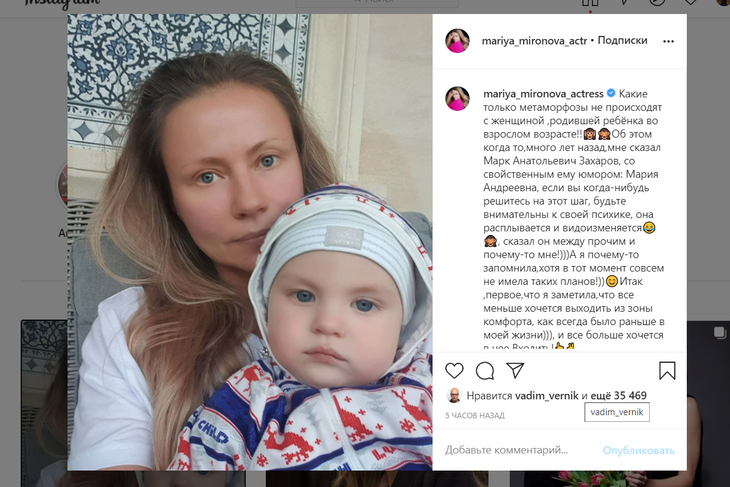Open the mother and baby selfie photo
730x487 pixels.
coord(250,242)
